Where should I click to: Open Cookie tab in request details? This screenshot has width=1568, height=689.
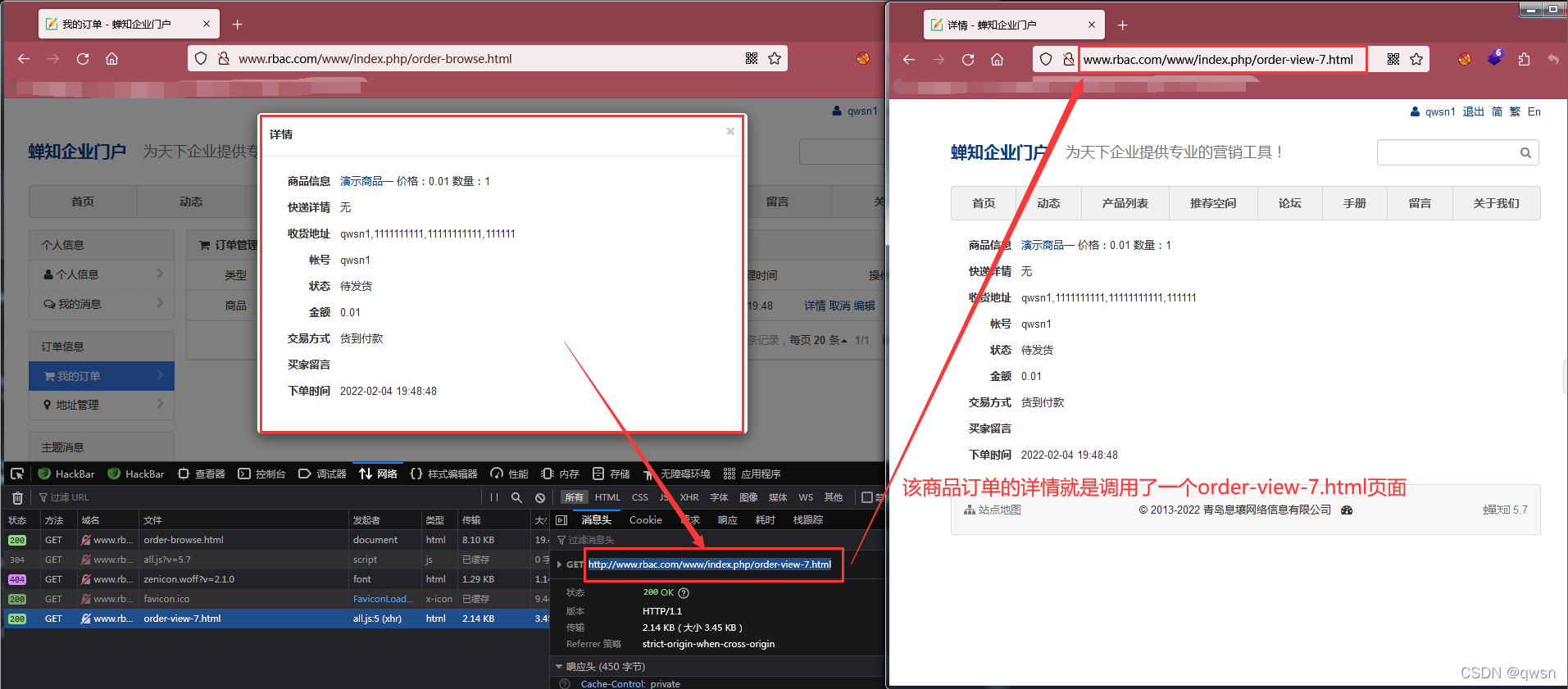(x=645, y=520)
